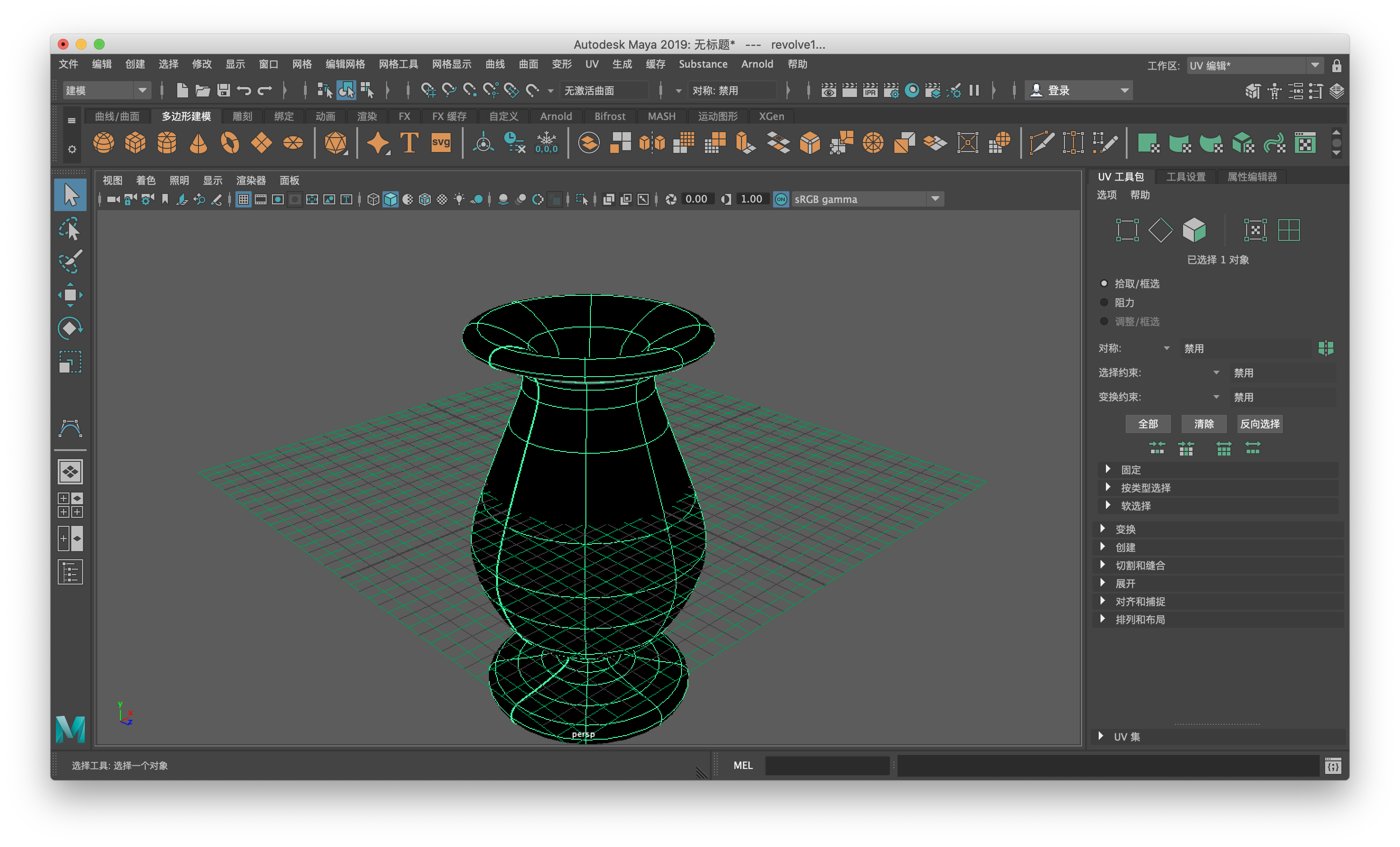Click the 反向选择 button
This screenshot has width=1400, height=847.
[1259, 424]
